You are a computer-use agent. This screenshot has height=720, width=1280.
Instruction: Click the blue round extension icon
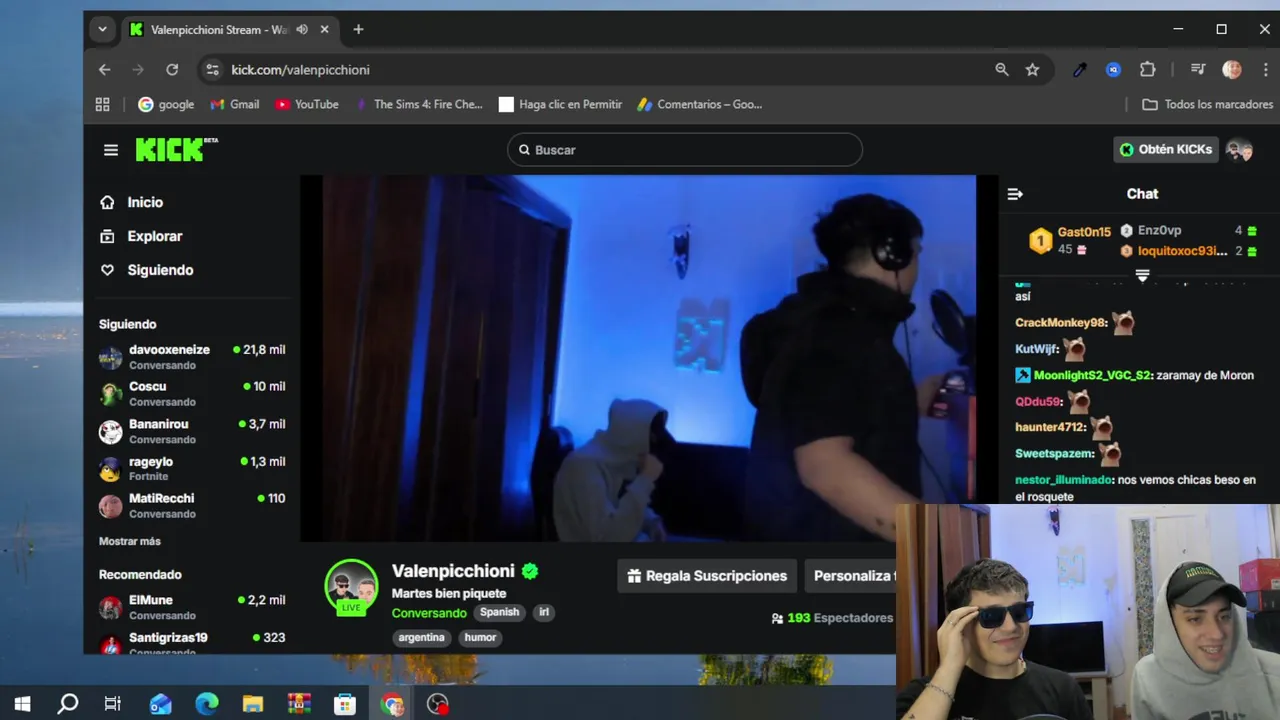pyautogui.click(x=1113, y=70)
